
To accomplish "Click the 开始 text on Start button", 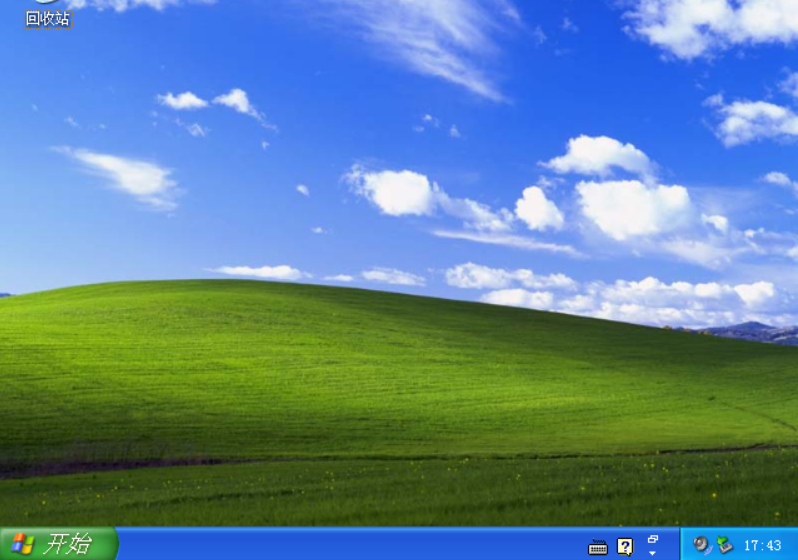I will [68, 544].
